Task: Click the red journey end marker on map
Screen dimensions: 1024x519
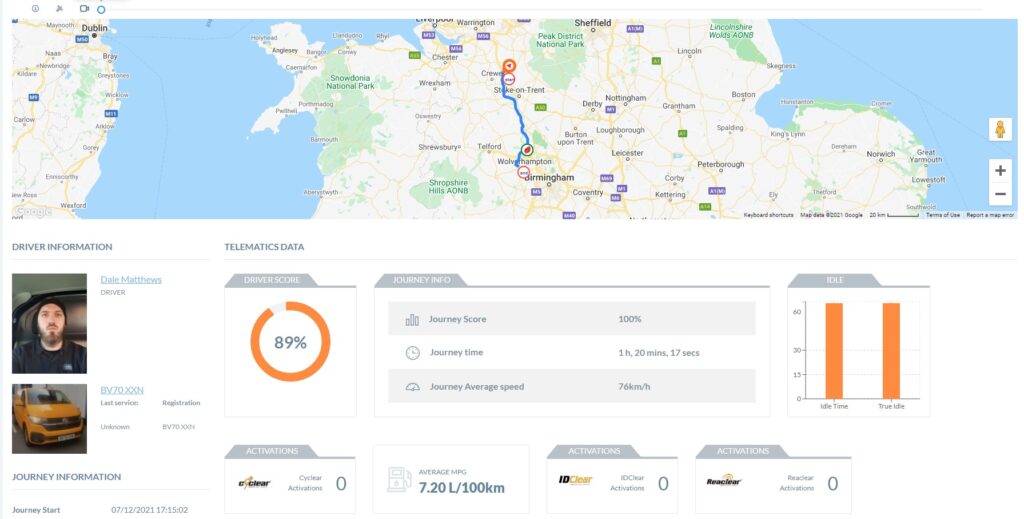Action: coord(523,172)
